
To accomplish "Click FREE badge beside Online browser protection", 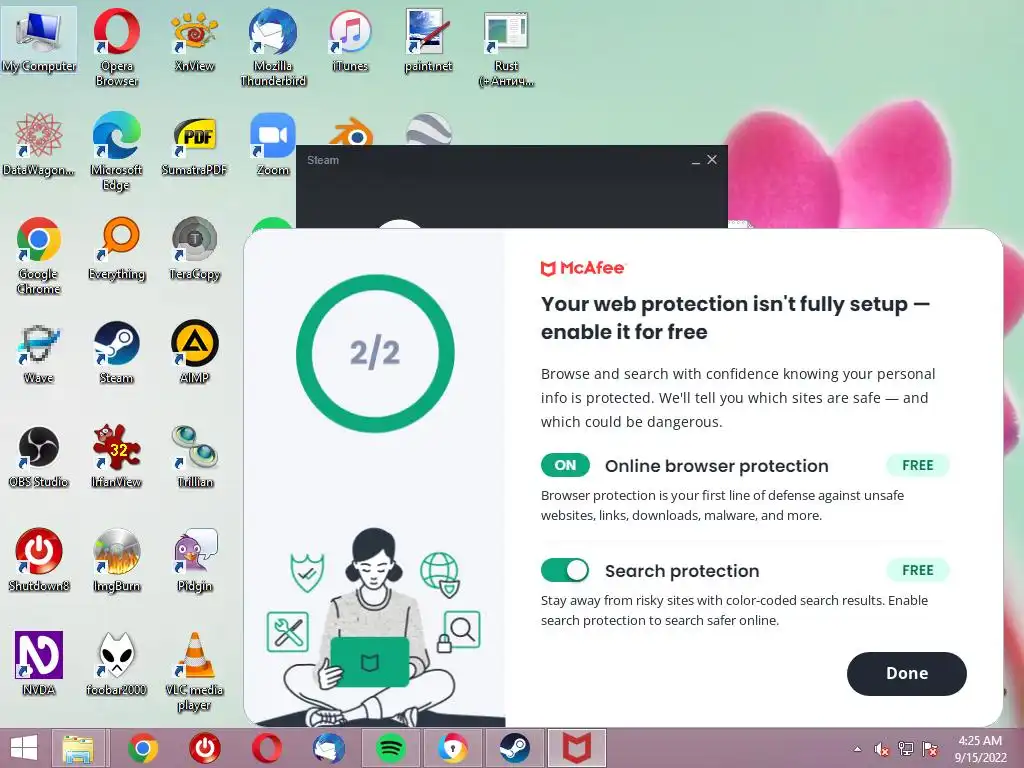I will 918,465.
